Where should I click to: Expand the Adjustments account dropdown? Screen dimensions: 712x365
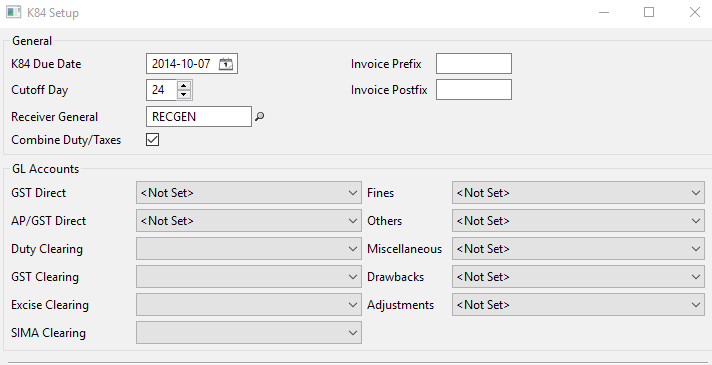click(x=578, y=305)
